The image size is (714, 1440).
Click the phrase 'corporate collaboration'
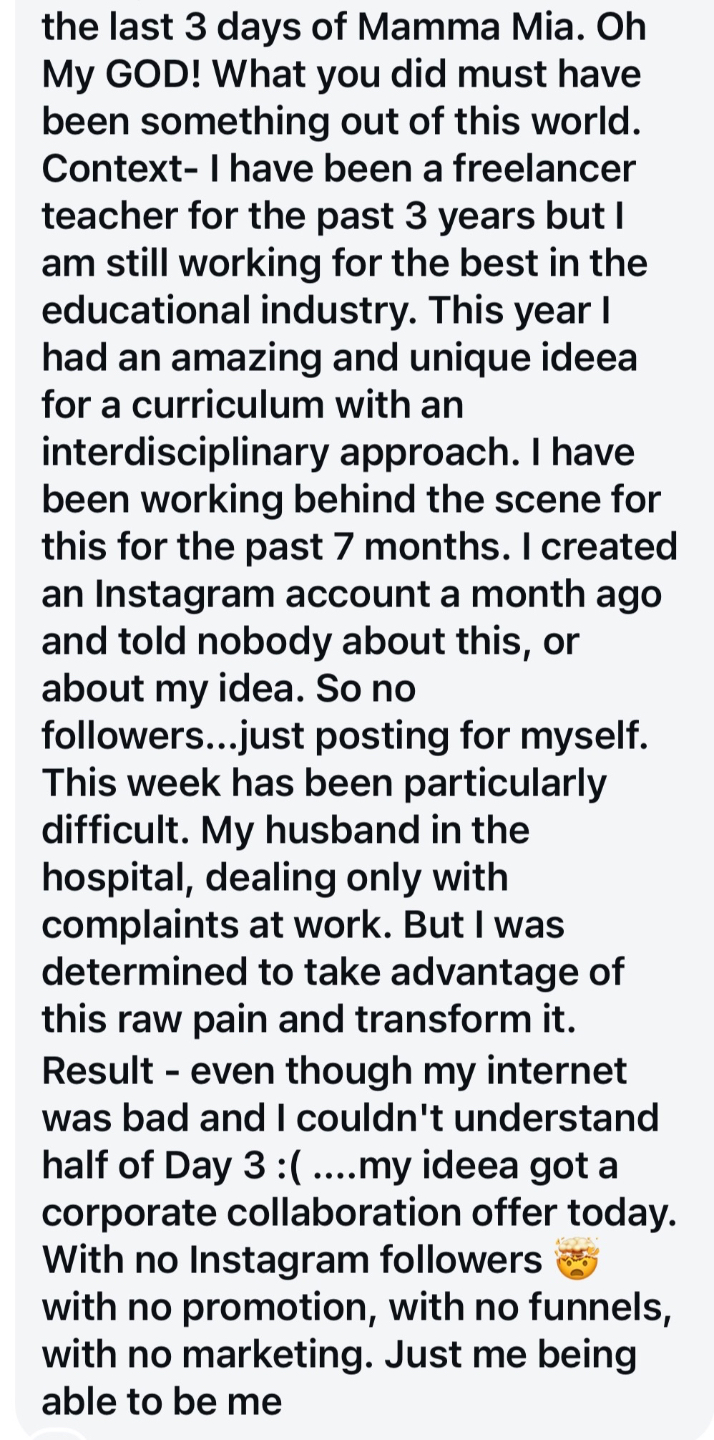point(259,1212)
